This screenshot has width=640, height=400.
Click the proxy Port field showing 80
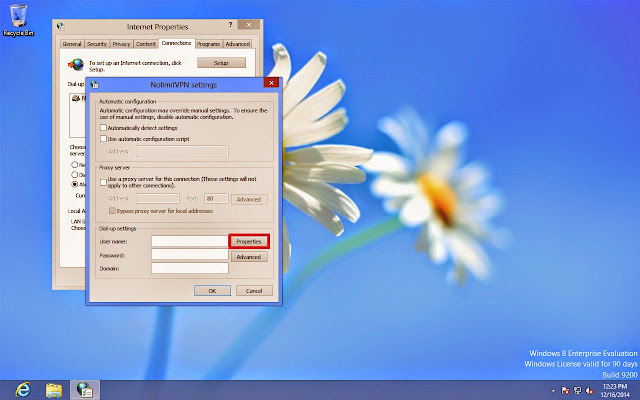[x=216, y=199]
